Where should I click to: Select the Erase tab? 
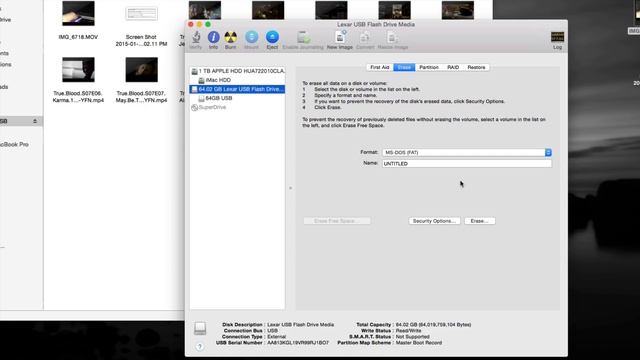click(x=404, y=67)
